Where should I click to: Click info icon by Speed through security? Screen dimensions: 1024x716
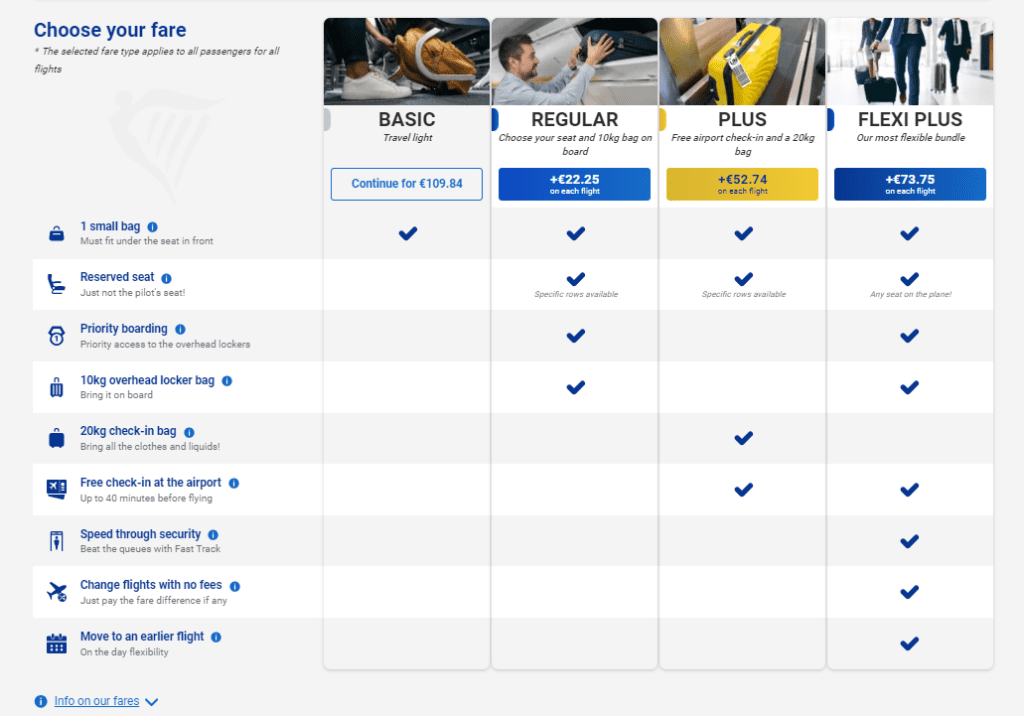click(x=213, y=534)
